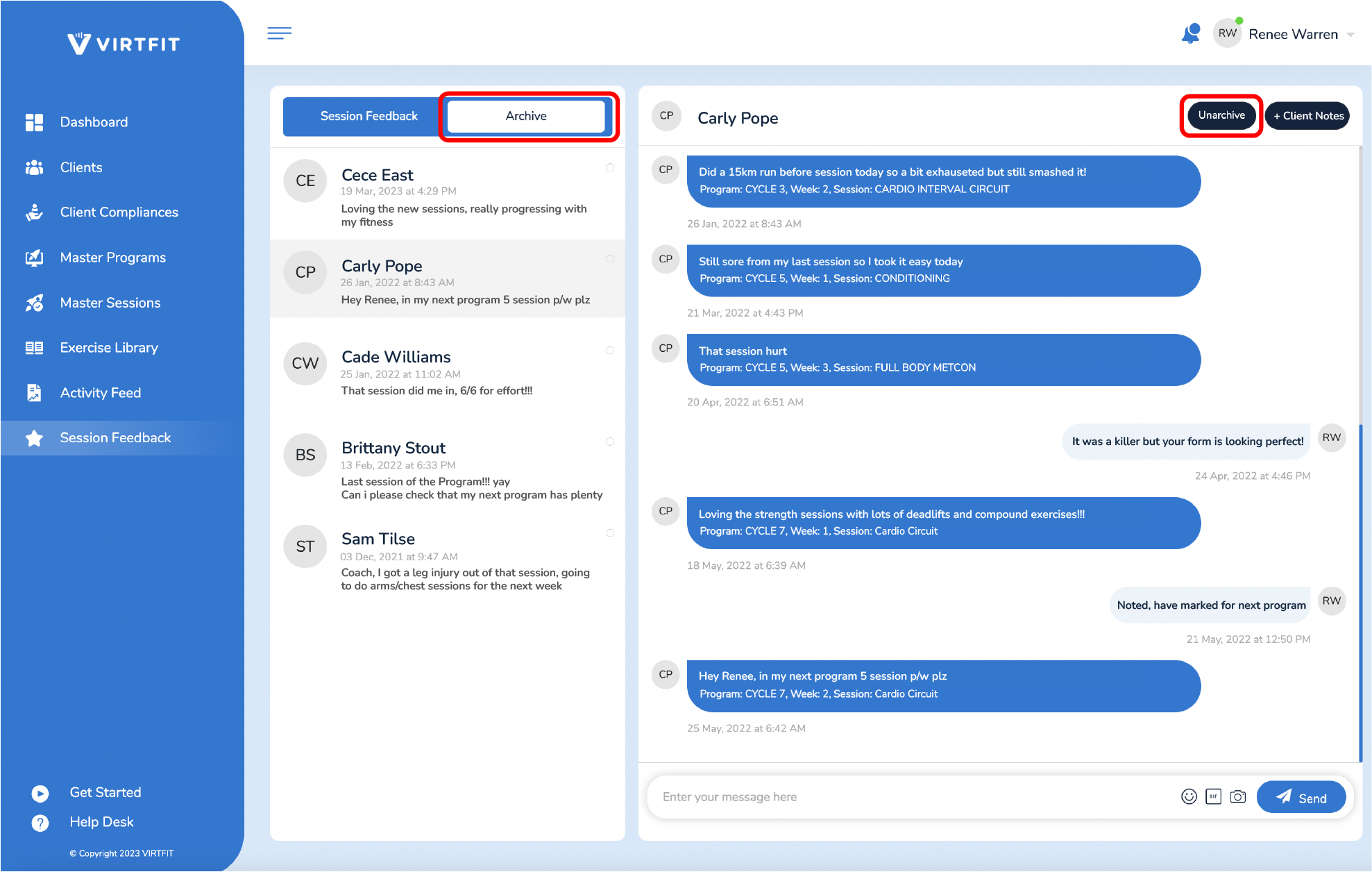Click the Activity Feed document icon
This screenshot has width=1372, height=872.
[34, 393]
